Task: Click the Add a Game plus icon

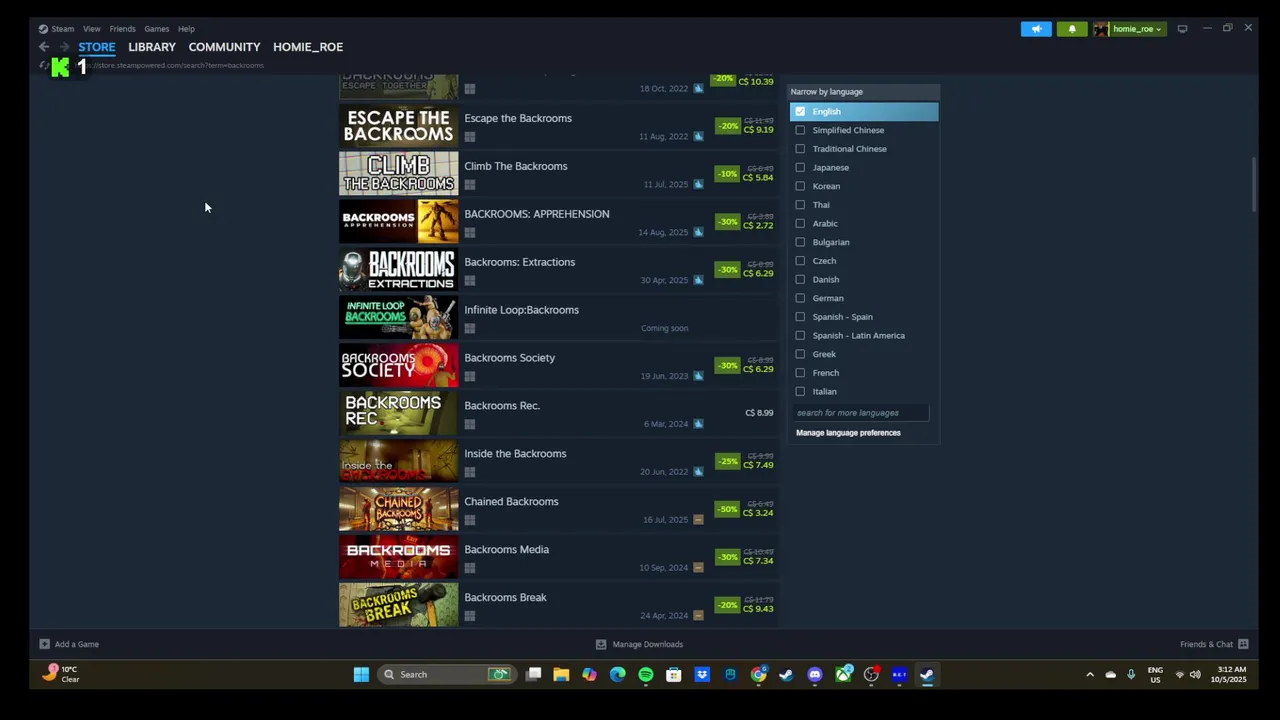Action: coord(44,644)
